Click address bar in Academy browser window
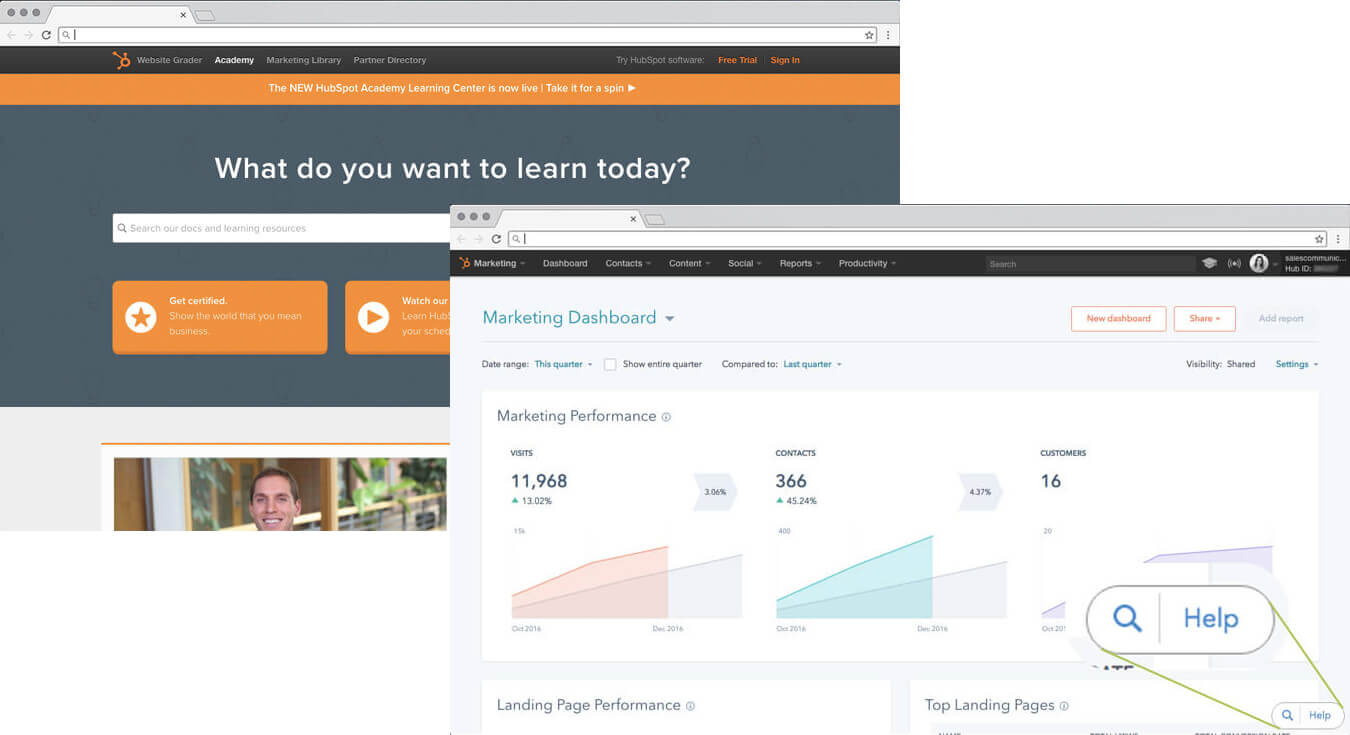1350x735 pixels. [x=468, y=35]
